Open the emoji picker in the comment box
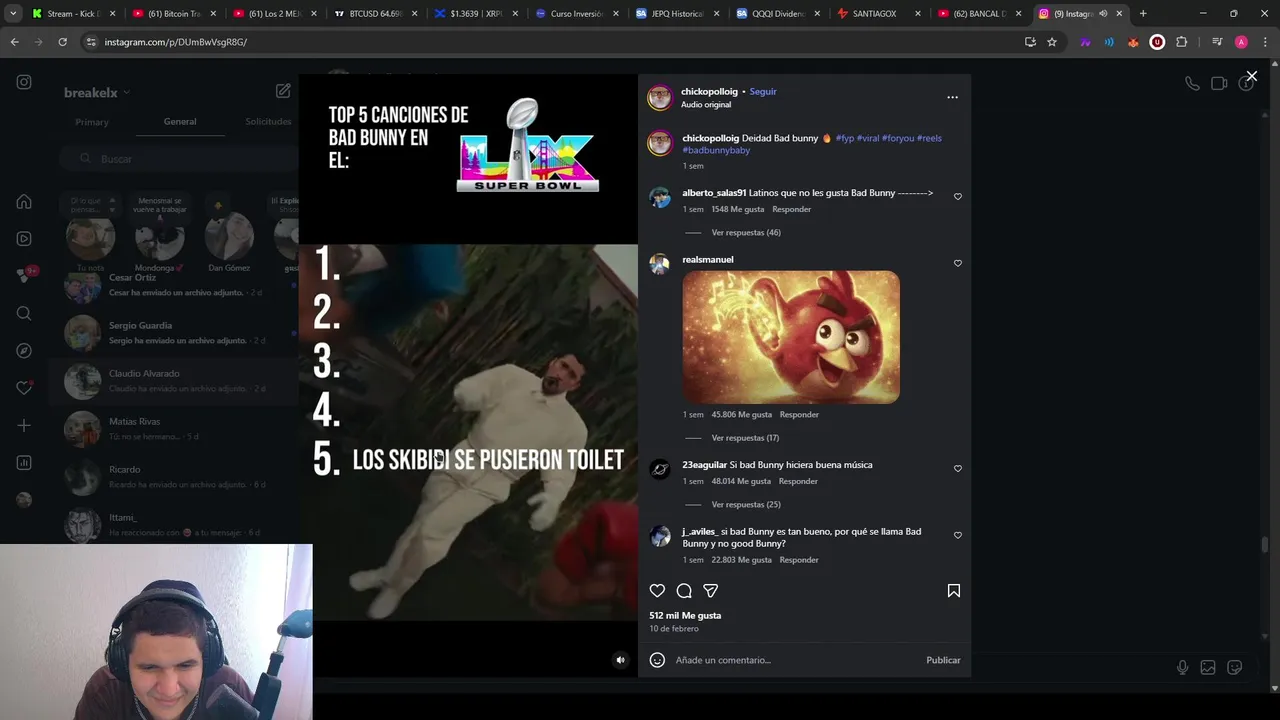This screenshot has width=1280, height=720. (x=657, y=660)
